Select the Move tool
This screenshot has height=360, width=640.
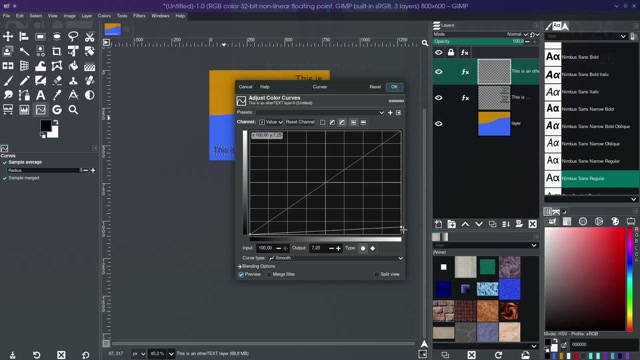coord(8,37)
